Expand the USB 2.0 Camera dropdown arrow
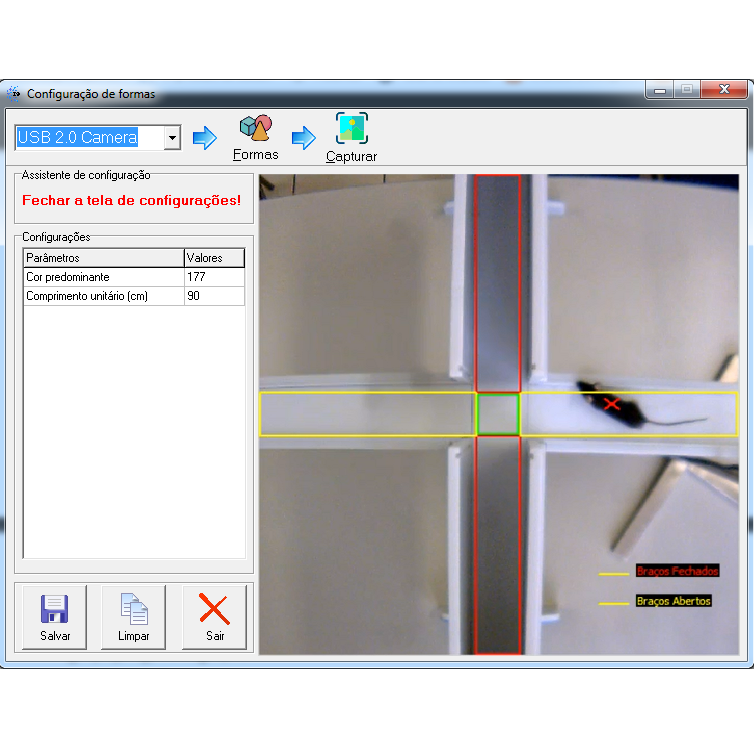Image resolution: width=756 pixels, height=754 pixels. click(172, 137)
